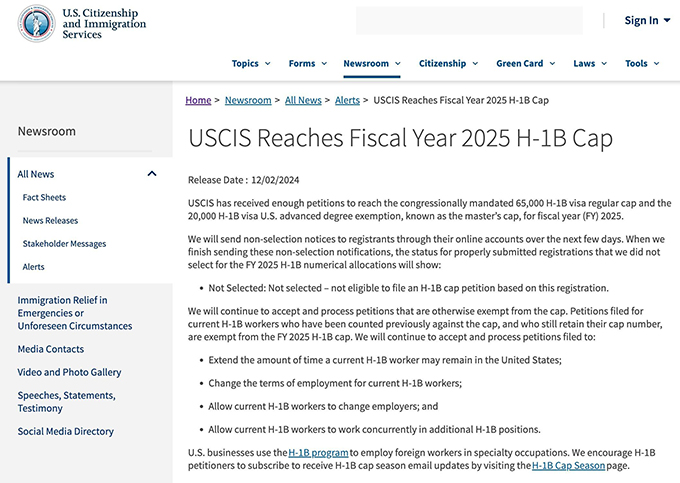The width and height of the screenshot is (680, 483).
Task: Open the Citizenship menu
Action: pos(448,63)
